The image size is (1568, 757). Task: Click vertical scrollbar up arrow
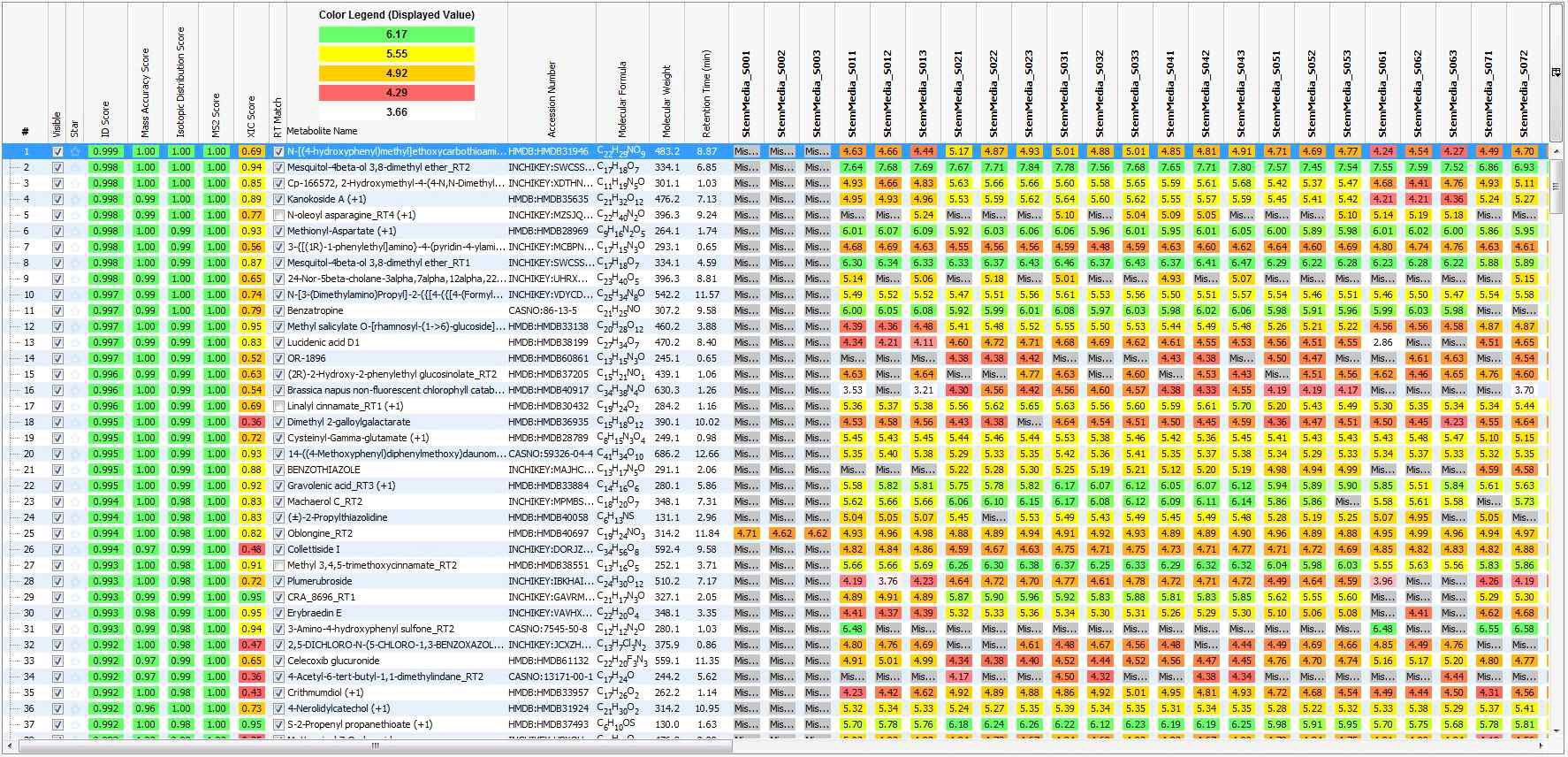[x=1556, y=151]
